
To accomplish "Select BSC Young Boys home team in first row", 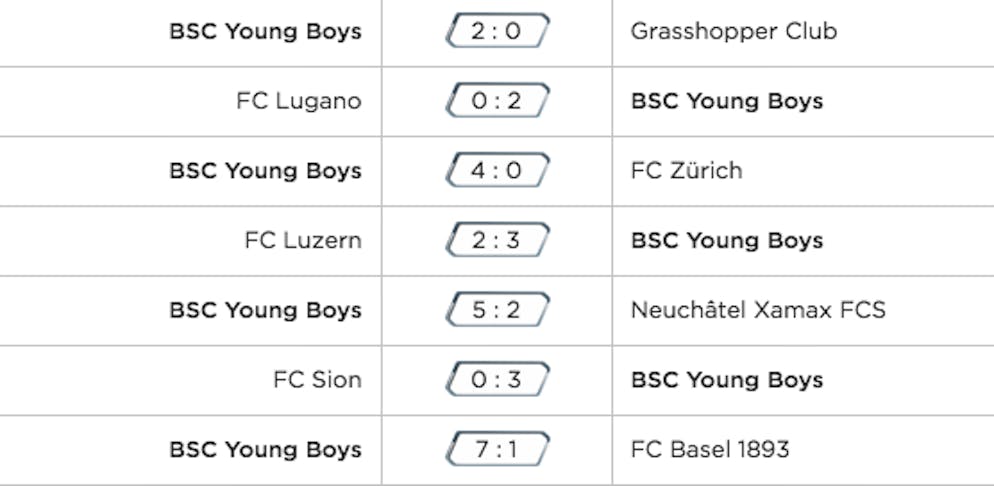I will coord(266,32).
